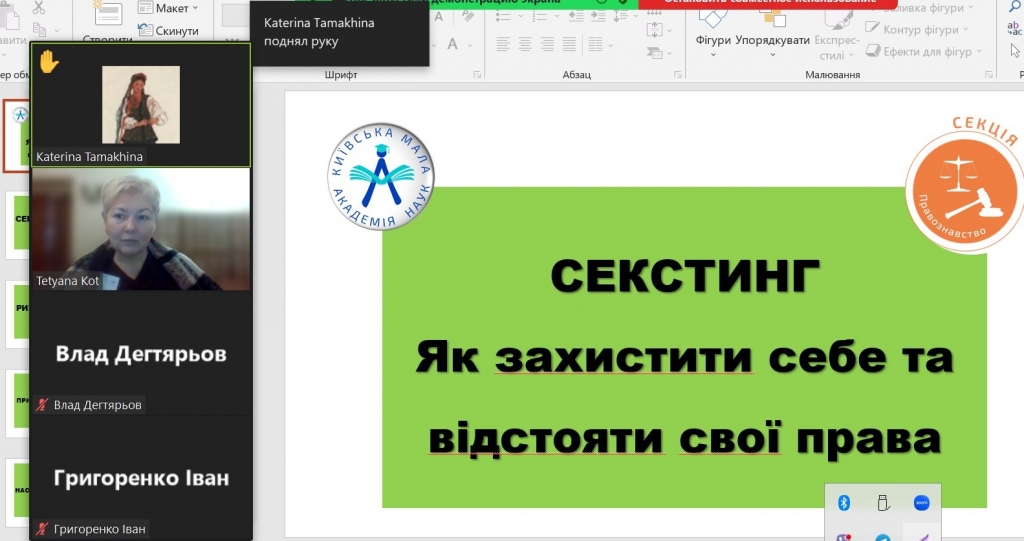Viewport: 1024px width, 541px height.
Task: Toggle center text alignment
Action: click(525, 44)
